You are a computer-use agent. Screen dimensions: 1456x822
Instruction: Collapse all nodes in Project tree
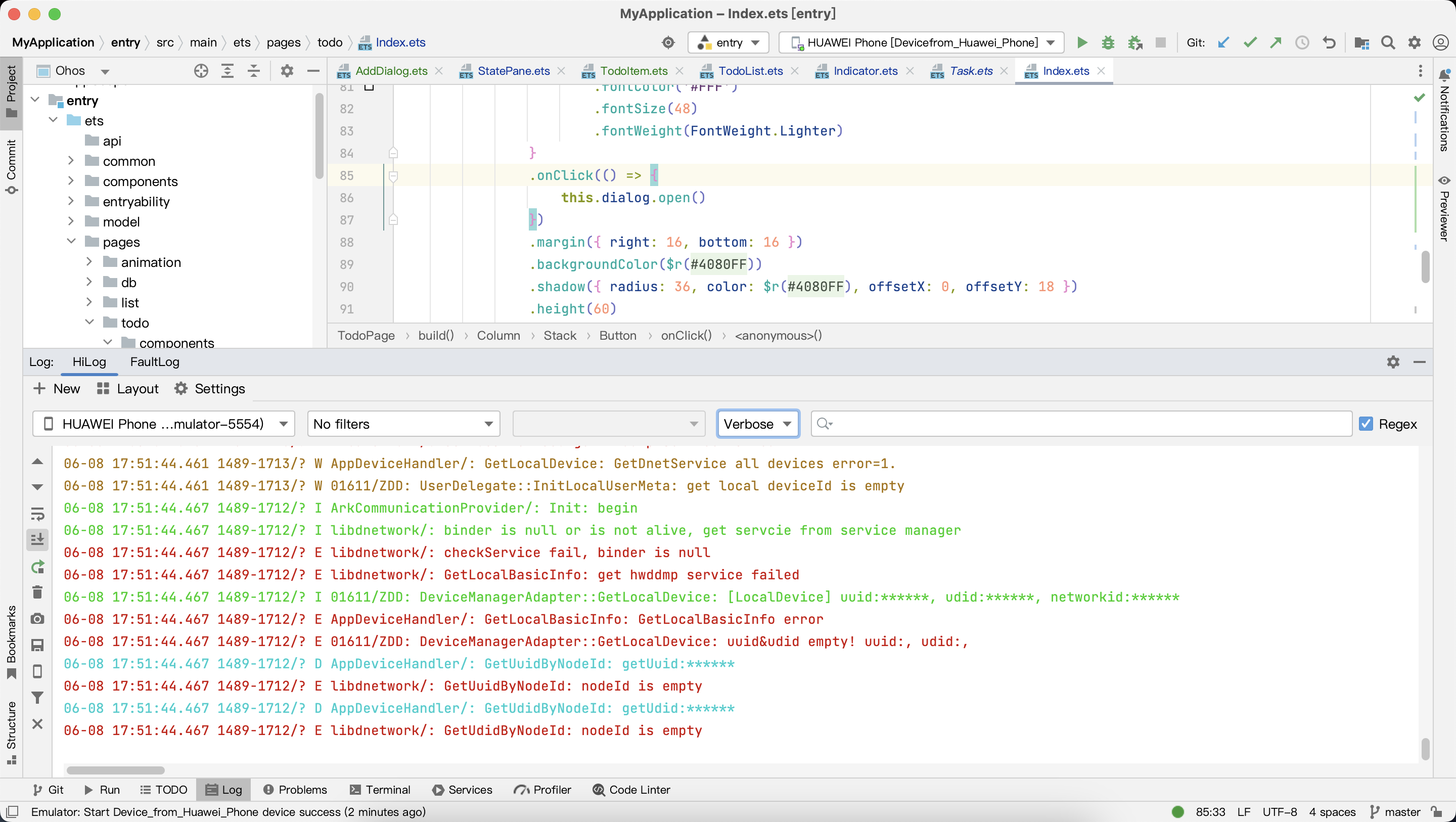(254, 71)
